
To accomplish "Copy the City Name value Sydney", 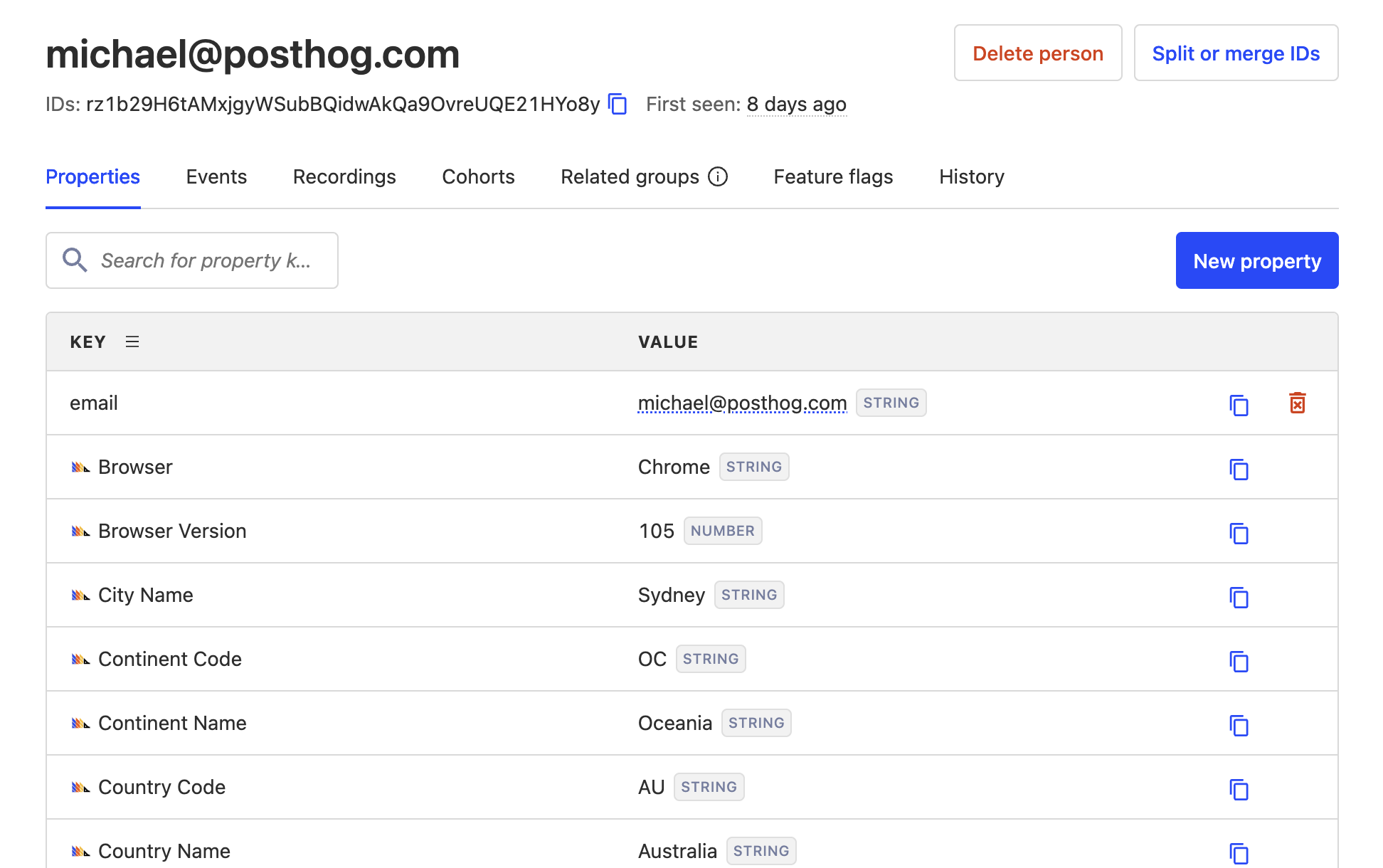I will 1239,596.
